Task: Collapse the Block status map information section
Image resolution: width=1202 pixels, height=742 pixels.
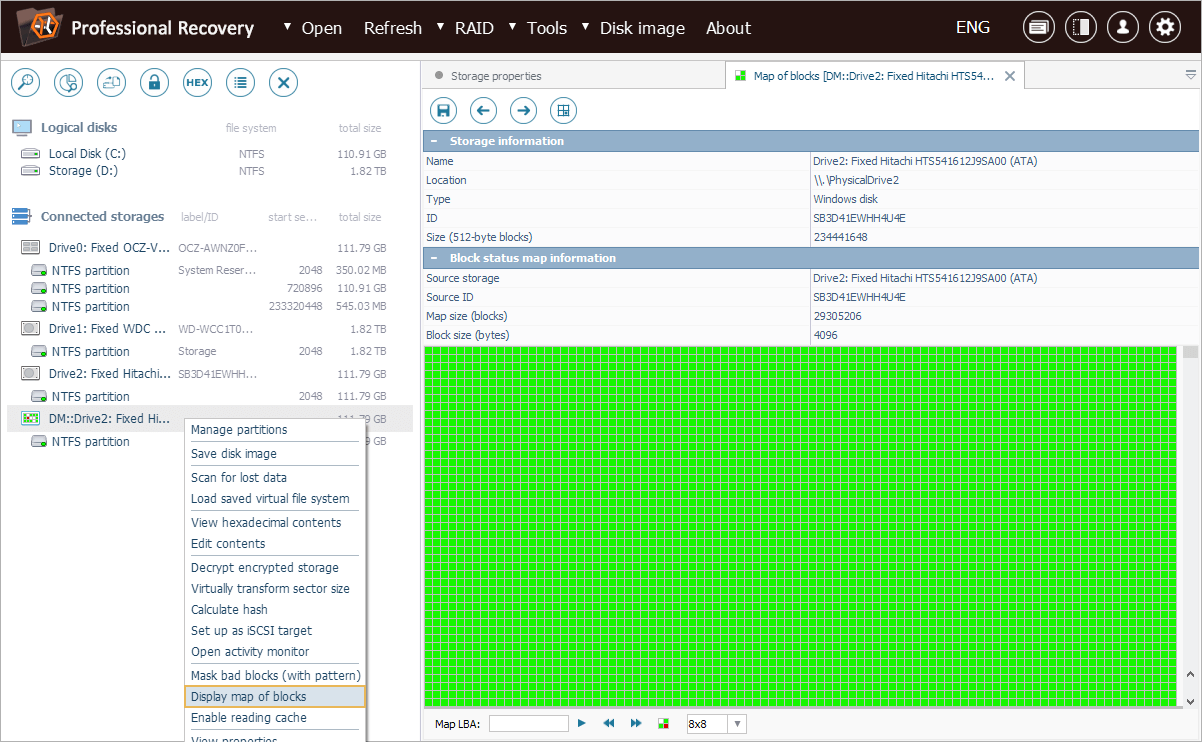Action: tap(434, 258)
